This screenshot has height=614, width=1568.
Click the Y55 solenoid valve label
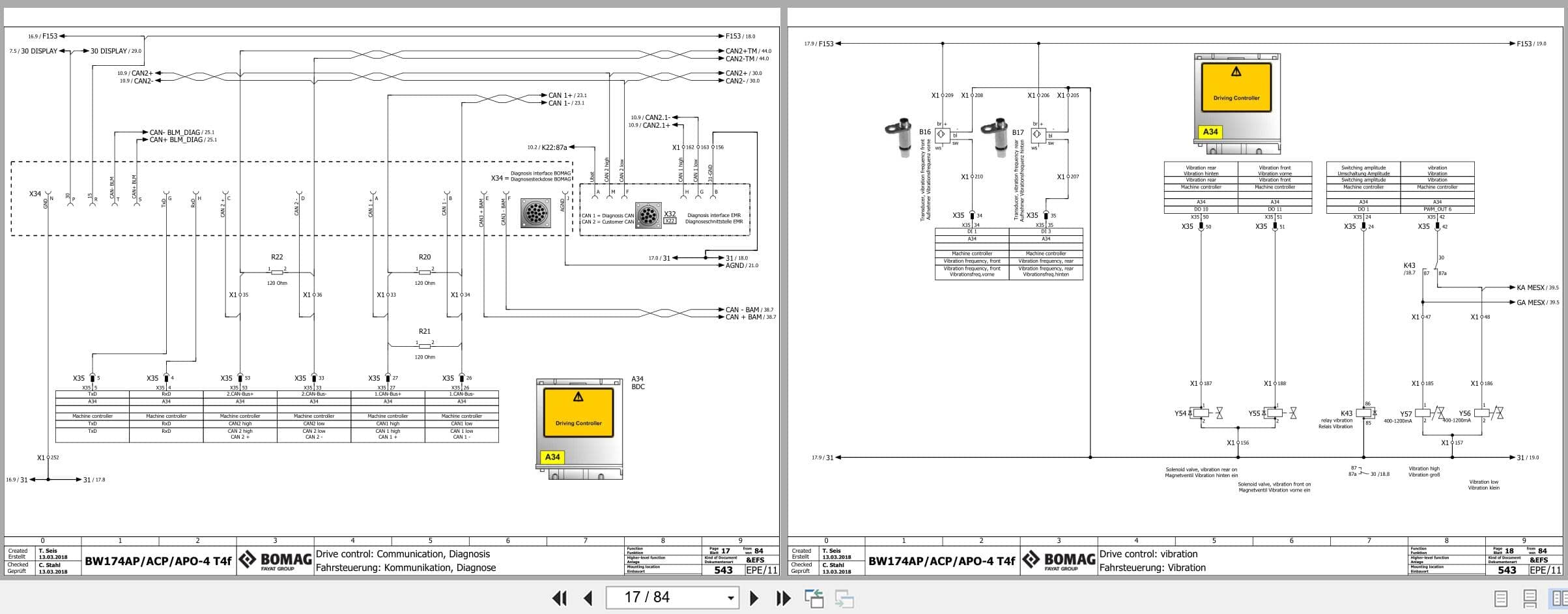[1255, 413]
